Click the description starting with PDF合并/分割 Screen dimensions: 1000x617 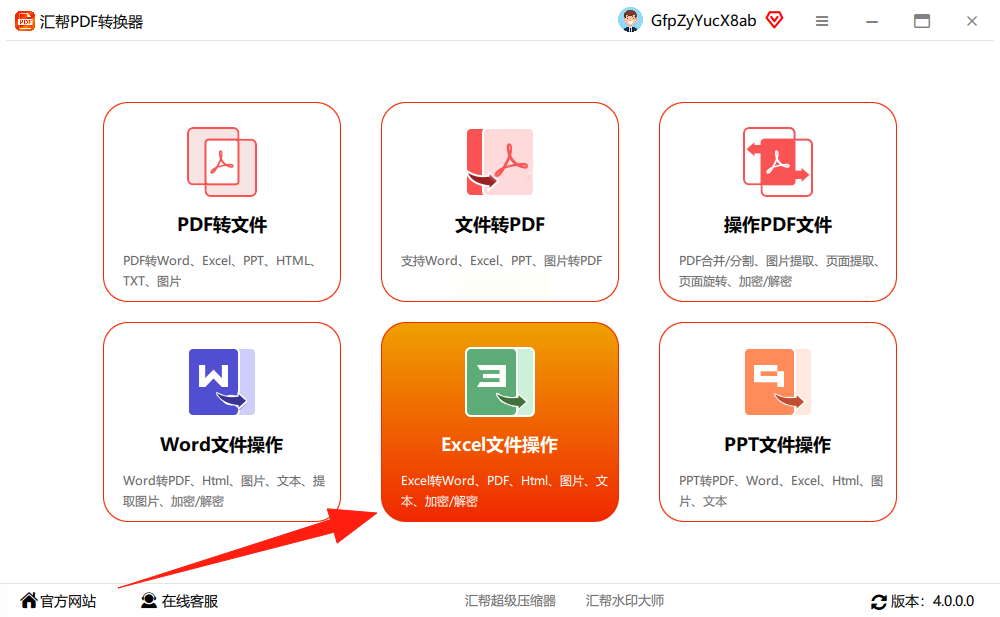click(781, 271)
